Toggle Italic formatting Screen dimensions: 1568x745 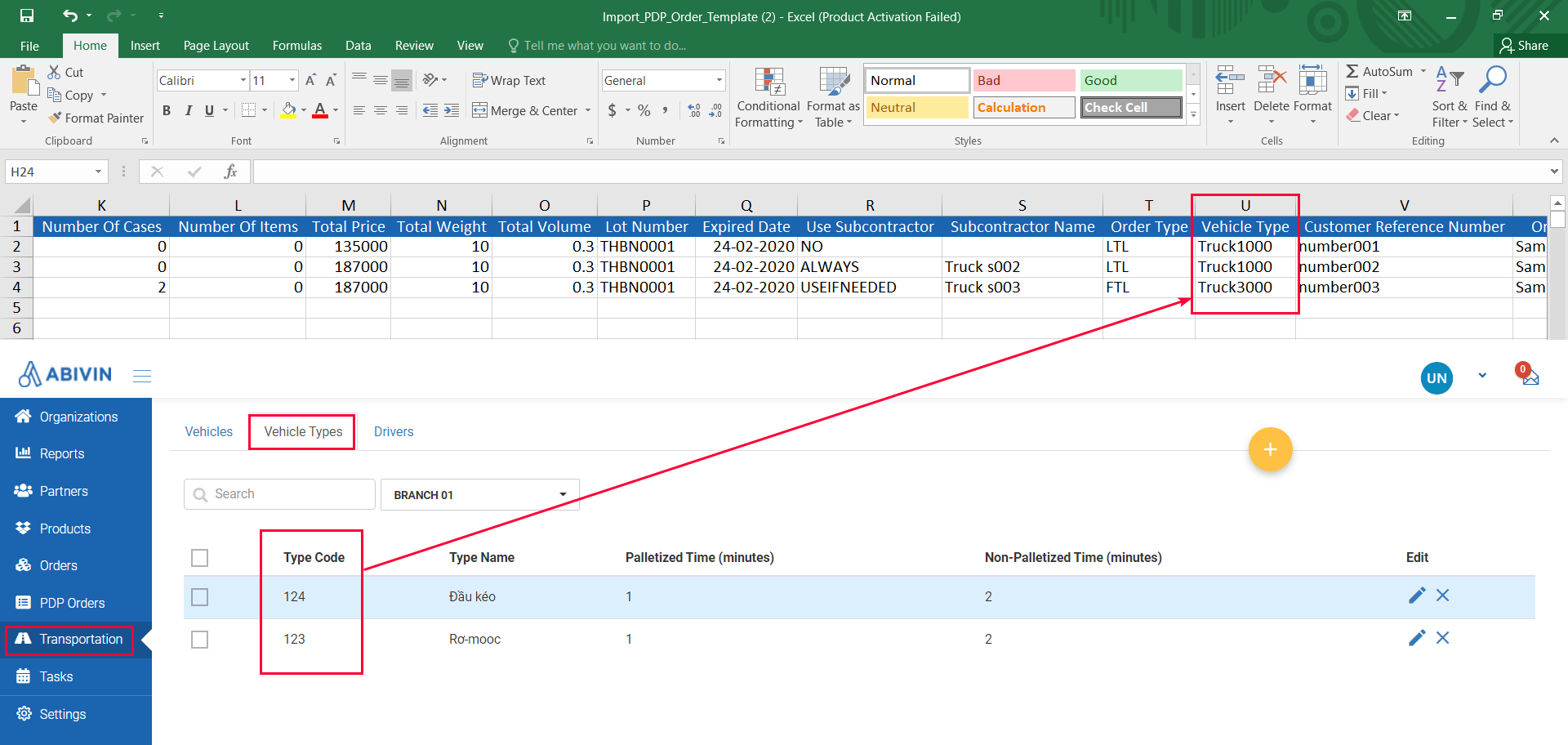(189, 110)
